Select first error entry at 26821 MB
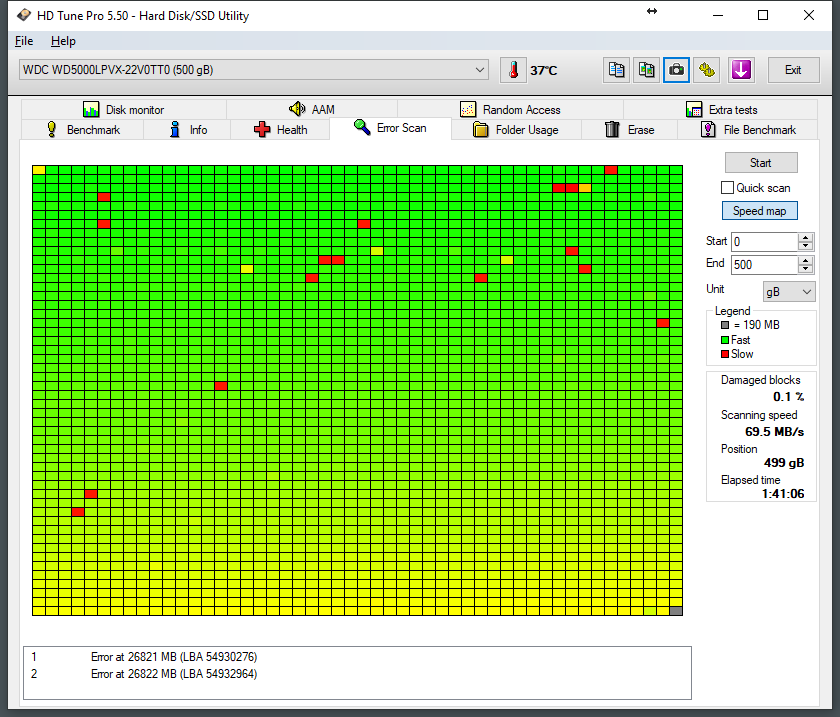840x717 pixels. click(173, 657)
